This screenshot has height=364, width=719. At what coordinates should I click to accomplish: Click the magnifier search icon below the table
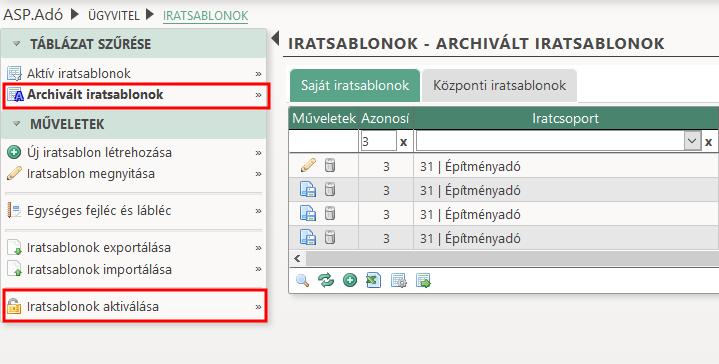click(303, 281)
